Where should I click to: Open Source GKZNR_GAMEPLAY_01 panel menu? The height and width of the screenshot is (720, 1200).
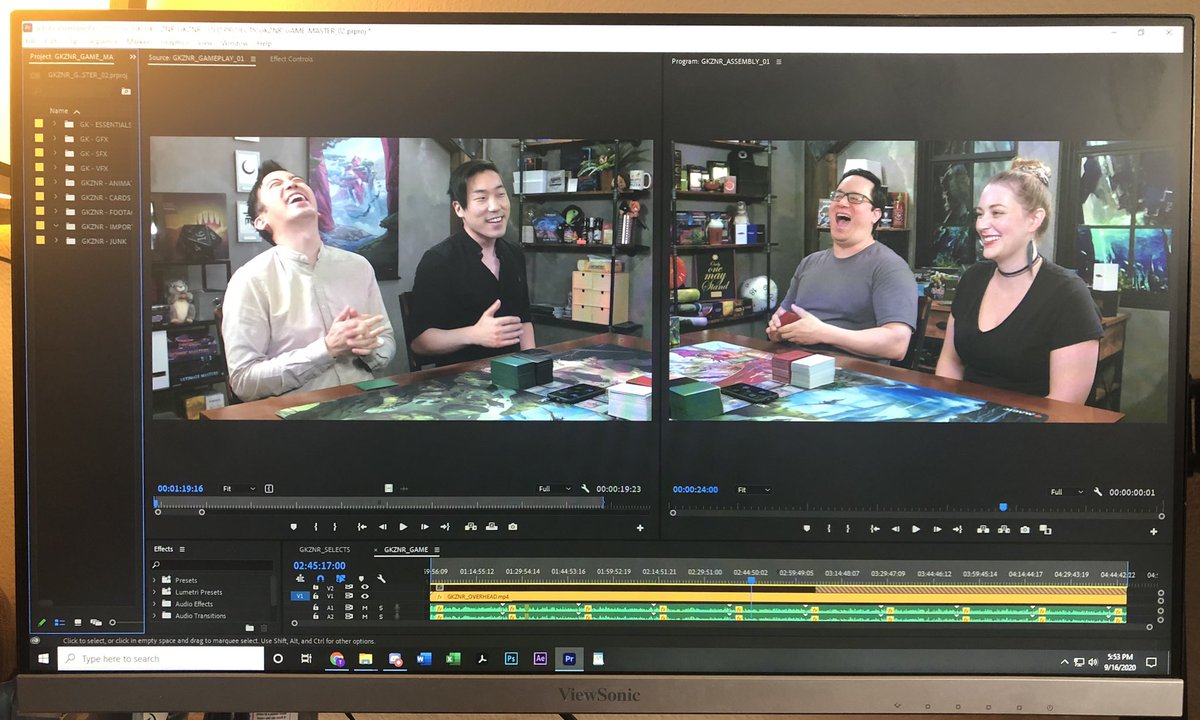pyautogui.click(x=253, y=59)
